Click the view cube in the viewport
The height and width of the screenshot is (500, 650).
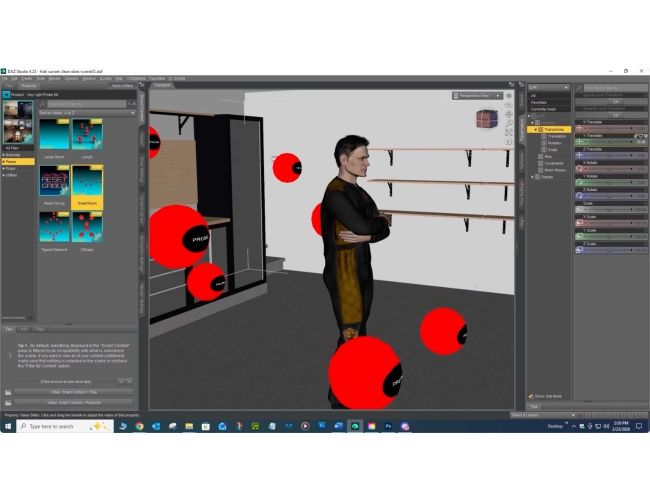487,119
